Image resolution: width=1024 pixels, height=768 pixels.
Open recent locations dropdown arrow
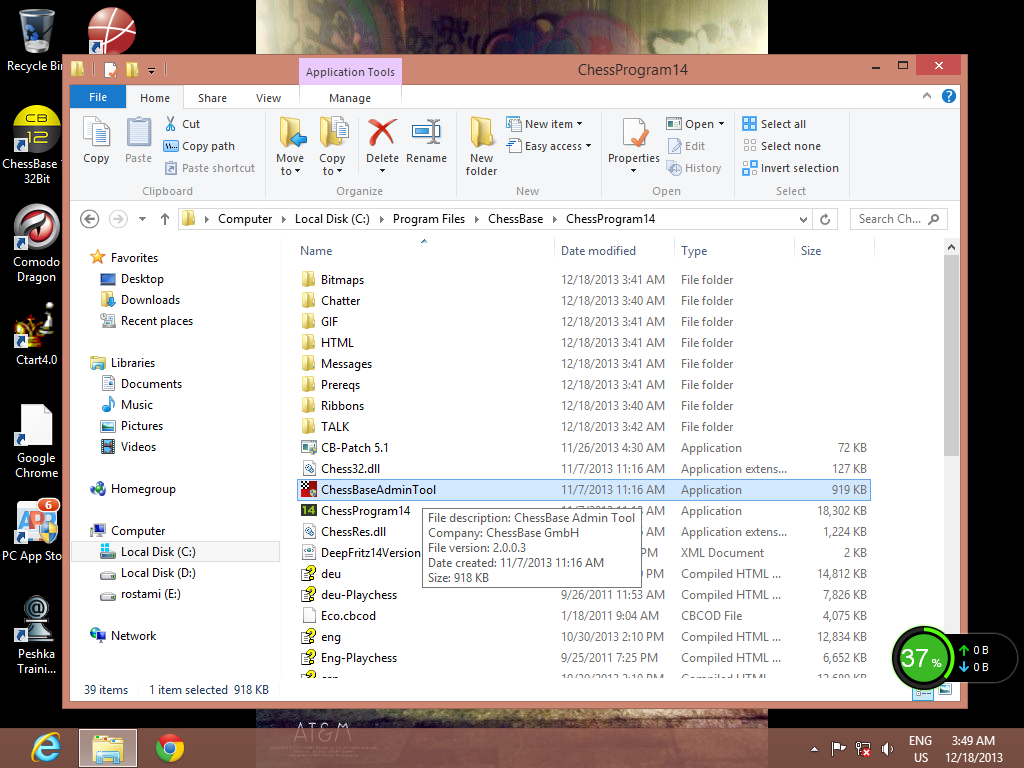coord(142,219)
